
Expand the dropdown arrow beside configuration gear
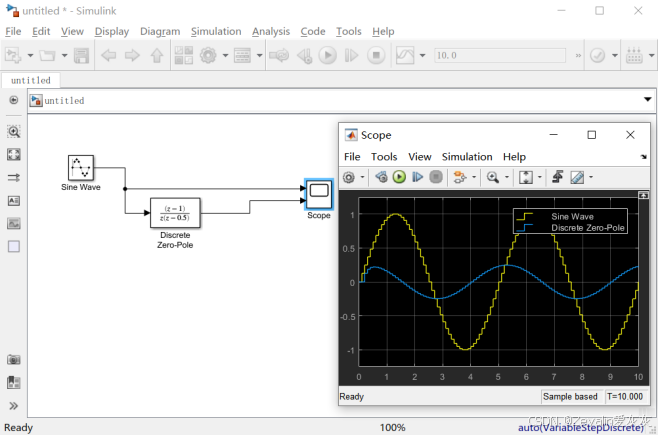[x=225, y=55]
